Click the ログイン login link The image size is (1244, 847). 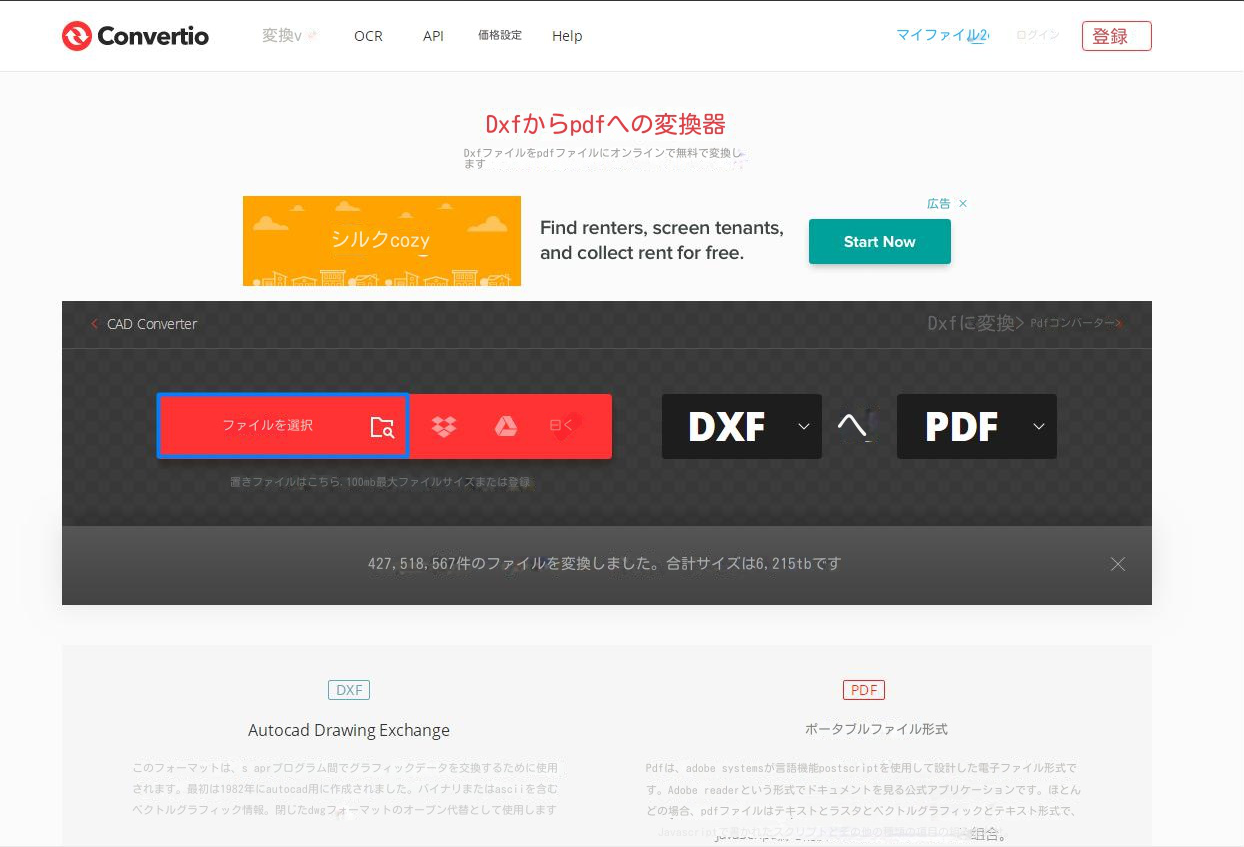[1037, 35]
